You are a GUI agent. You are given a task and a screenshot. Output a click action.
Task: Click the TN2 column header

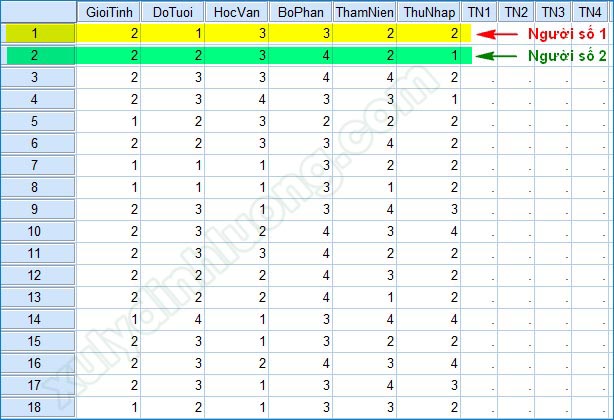pos(516,12)
